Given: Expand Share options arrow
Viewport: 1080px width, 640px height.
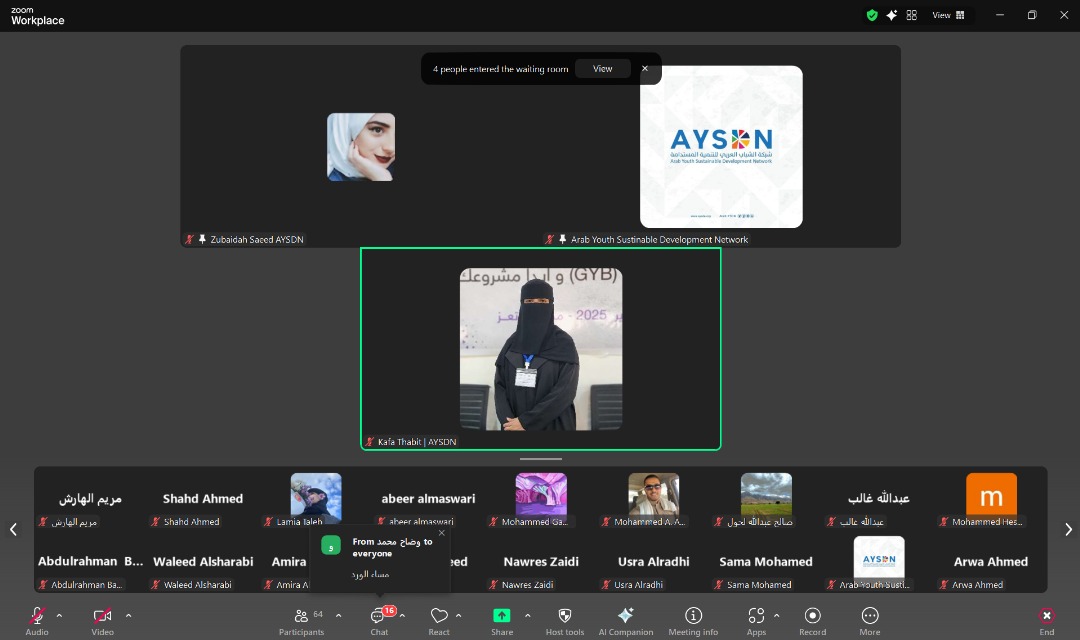Looking at the screenshot, I should point(527,615).
